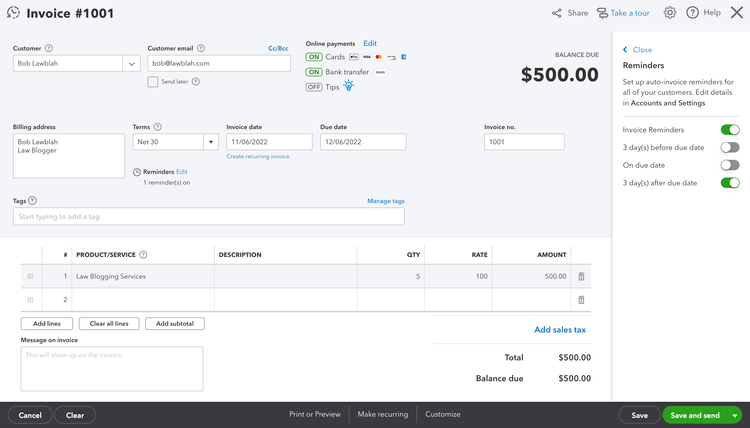The height and width of the screenshot is (428, 750).
Task: Click the Invoice no. field
Action: tap(524, 142)
